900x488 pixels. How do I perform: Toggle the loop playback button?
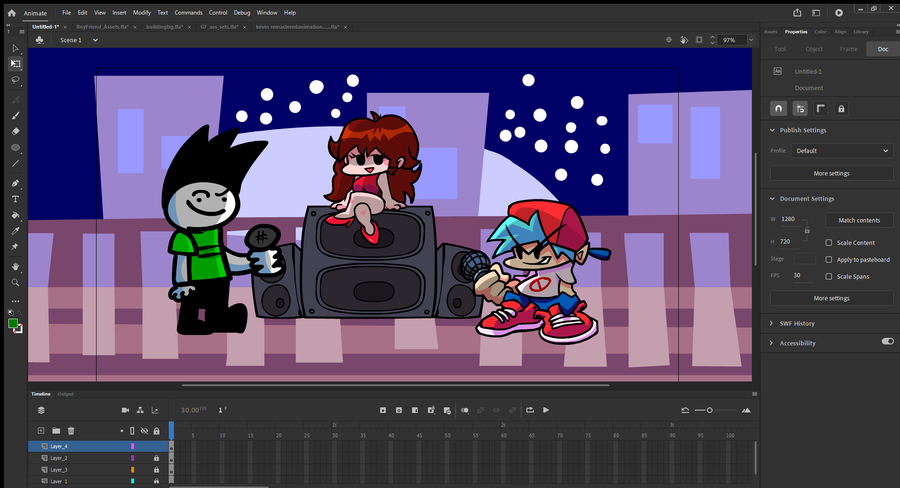click(530, 410)
